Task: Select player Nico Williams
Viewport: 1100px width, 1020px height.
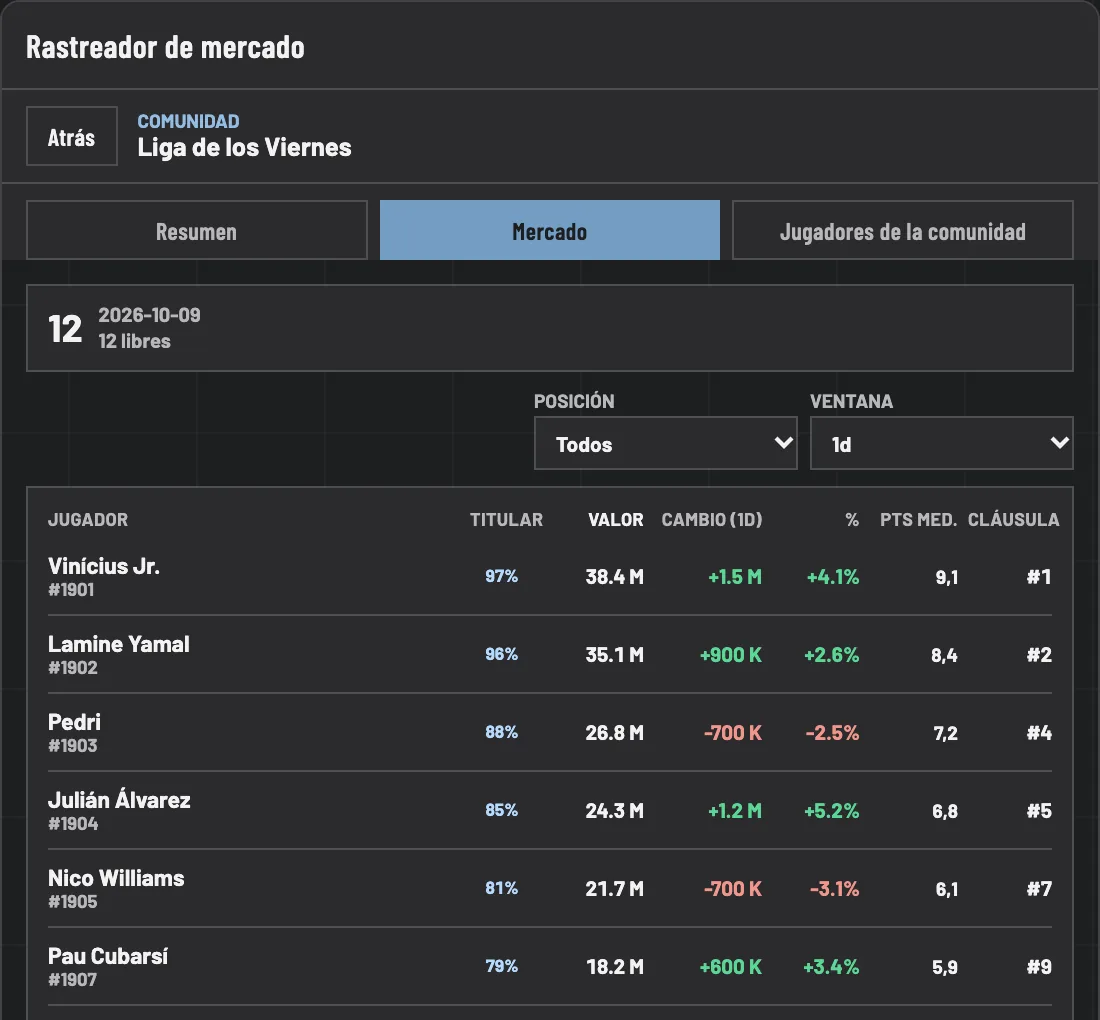Action: tap(116, 878)
